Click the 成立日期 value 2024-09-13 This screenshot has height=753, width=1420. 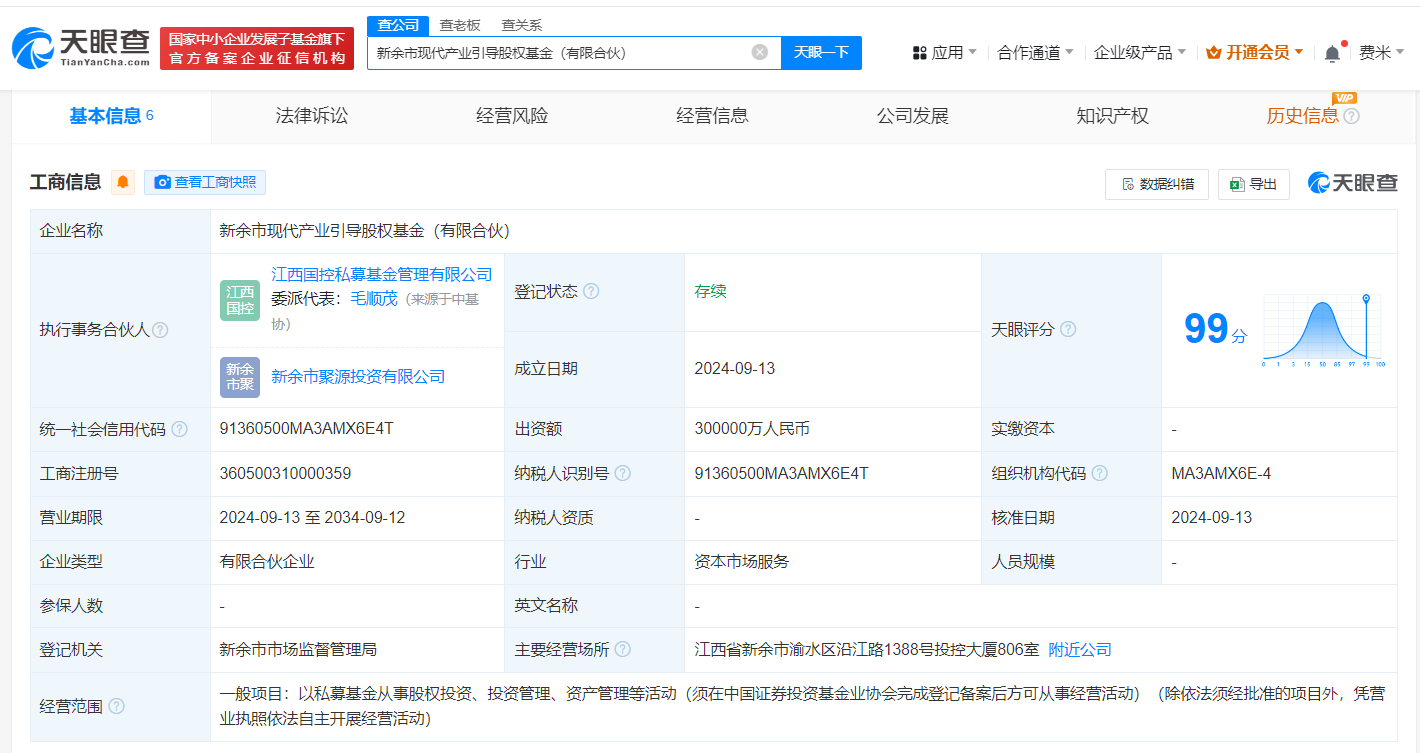coord(735,369)
